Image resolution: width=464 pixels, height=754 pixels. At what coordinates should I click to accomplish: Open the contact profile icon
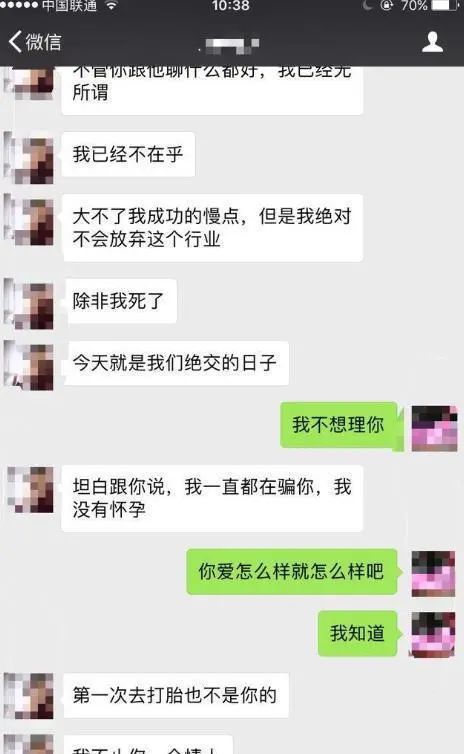click(432, 42)
